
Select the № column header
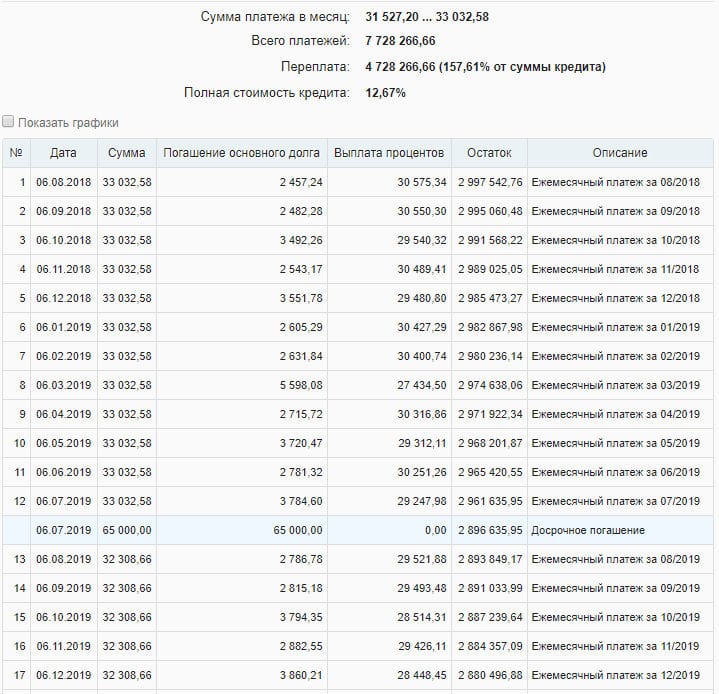coord(17,153)
